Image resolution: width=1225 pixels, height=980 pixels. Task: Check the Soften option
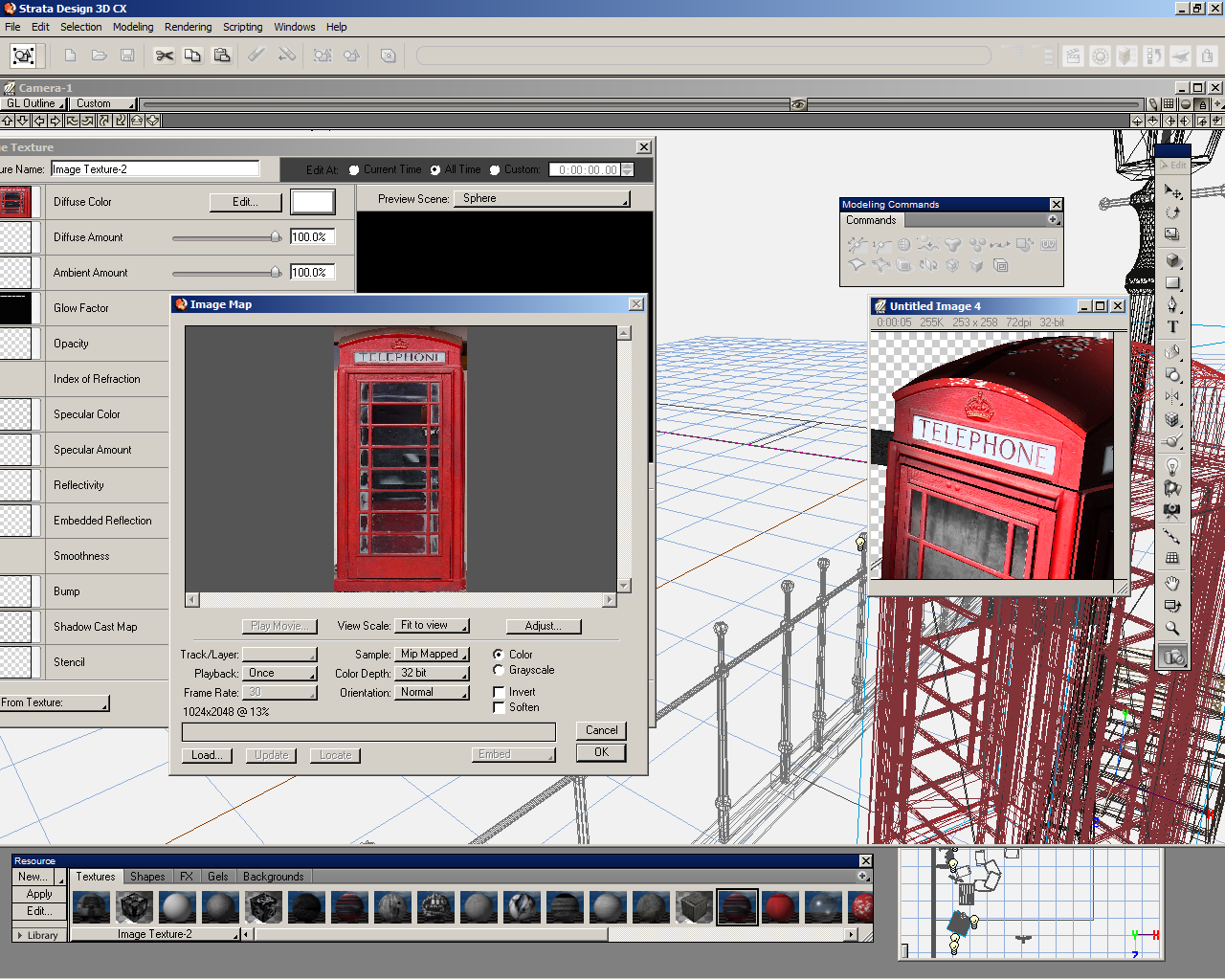click(x=499, y=707)
